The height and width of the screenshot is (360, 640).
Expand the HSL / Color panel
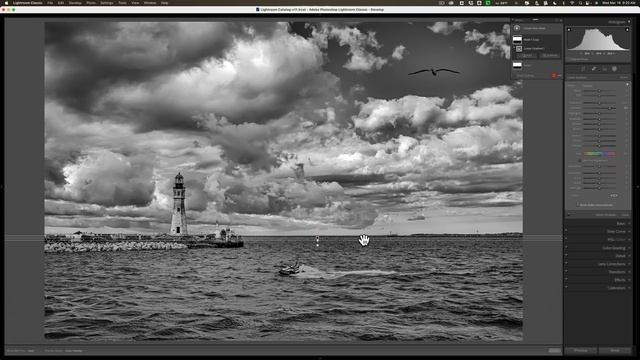(x=629, y=240)
